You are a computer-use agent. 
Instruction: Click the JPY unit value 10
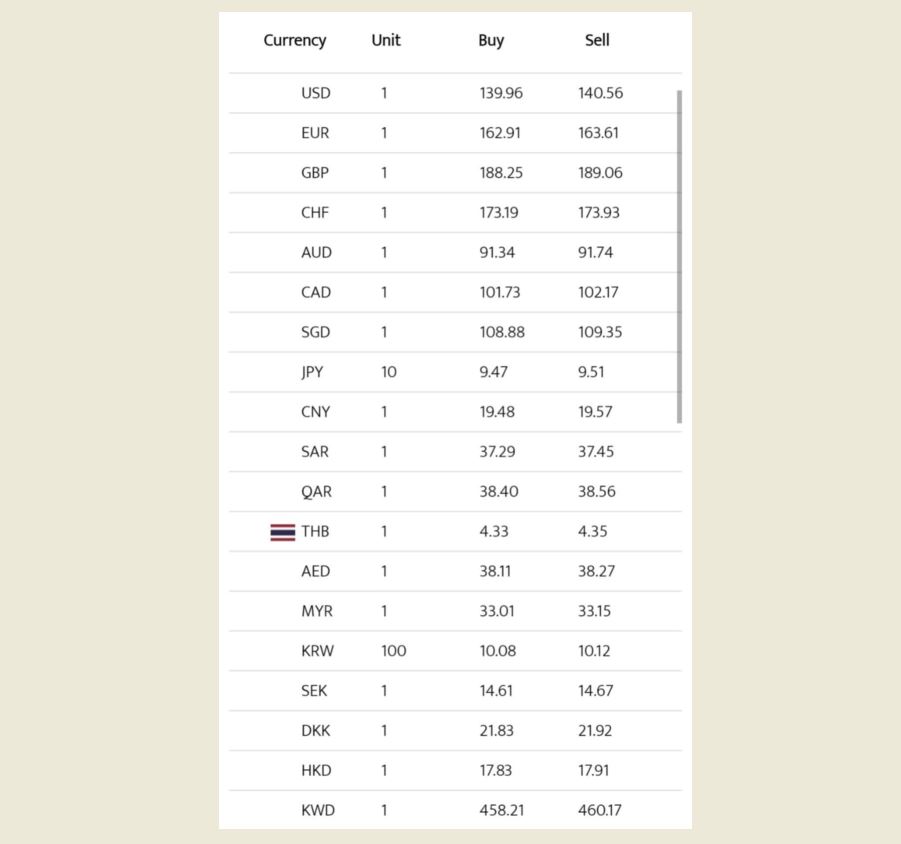tap(389, 372)
